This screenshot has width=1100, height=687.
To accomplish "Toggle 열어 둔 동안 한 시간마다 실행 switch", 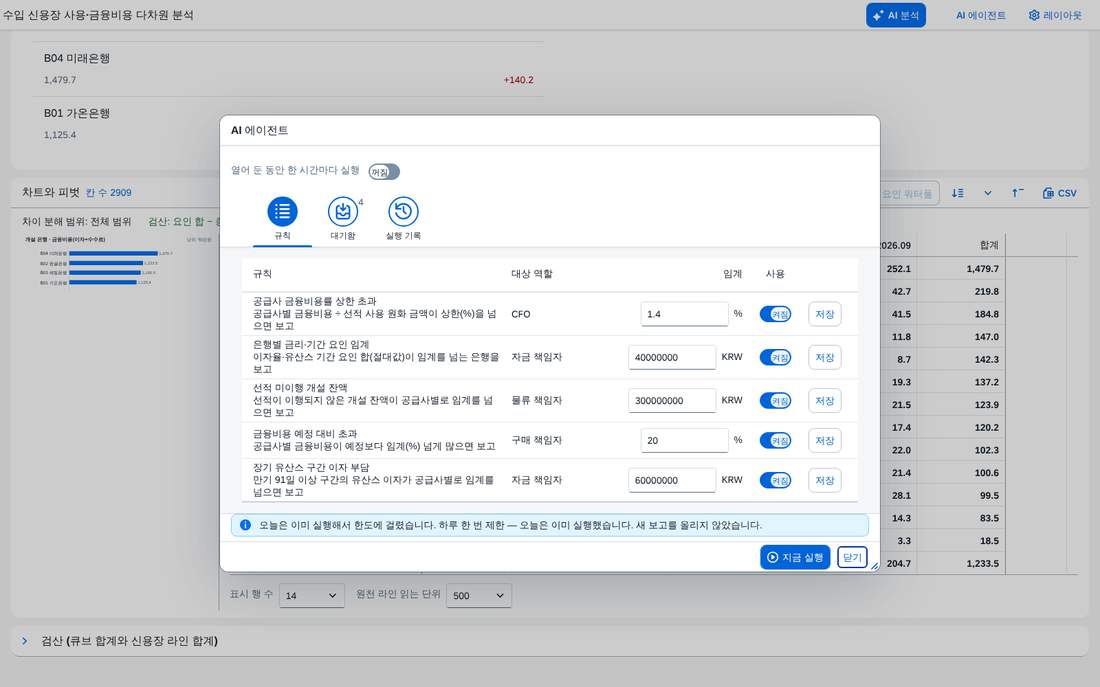I will pos(384,172).
